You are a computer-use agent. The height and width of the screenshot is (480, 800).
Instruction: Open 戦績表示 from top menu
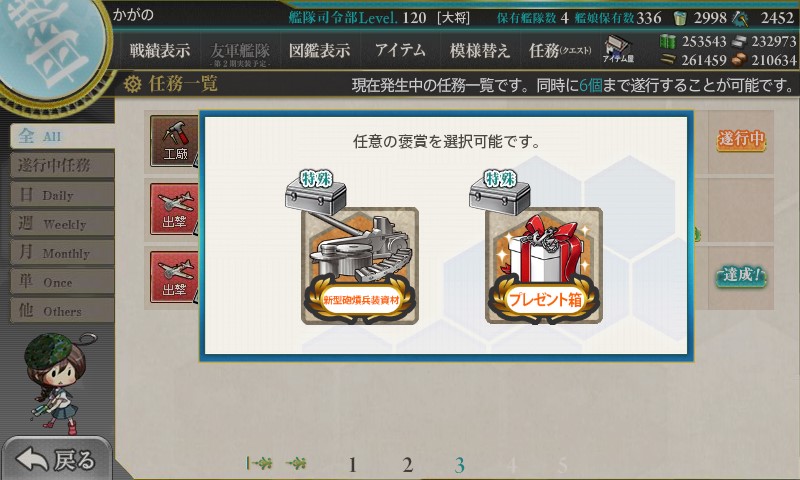(x=160, y=50)
